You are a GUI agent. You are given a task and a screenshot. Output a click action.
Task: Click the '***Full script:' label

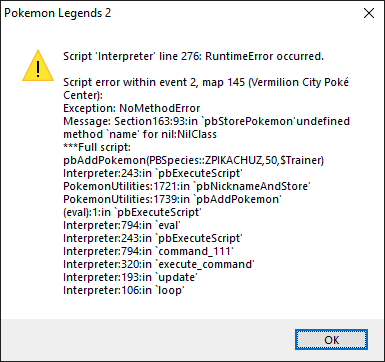(97, 147)
